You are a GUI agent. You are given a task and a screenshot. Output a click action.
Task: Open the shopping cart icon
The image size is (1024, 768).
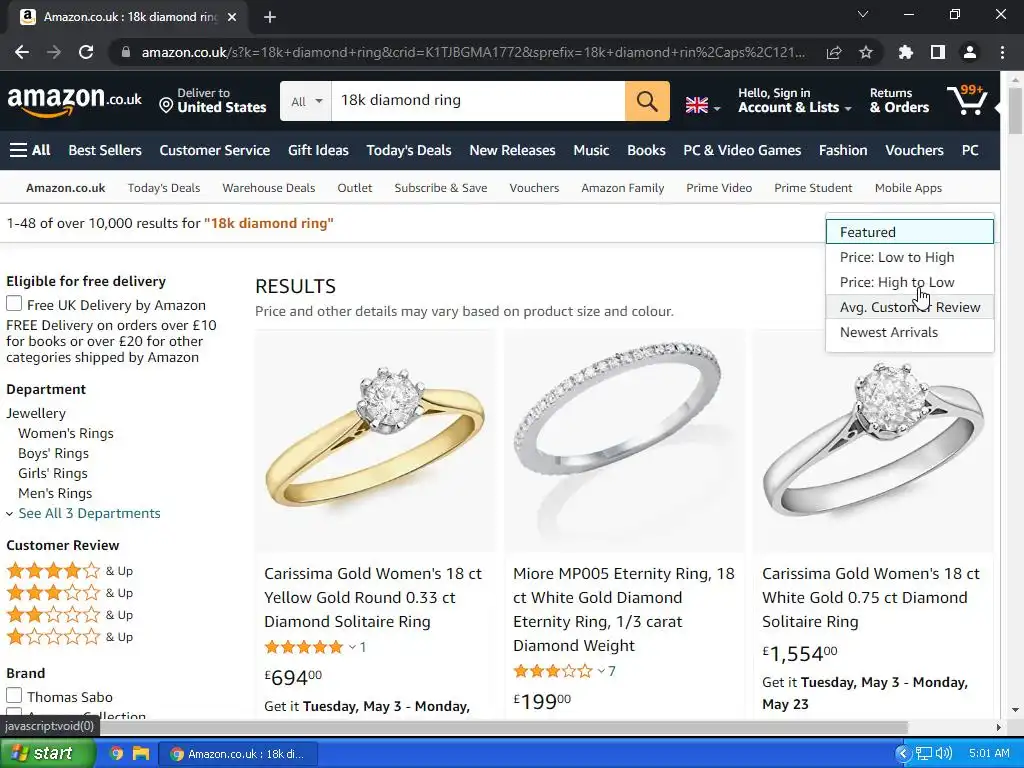[967, 100]
